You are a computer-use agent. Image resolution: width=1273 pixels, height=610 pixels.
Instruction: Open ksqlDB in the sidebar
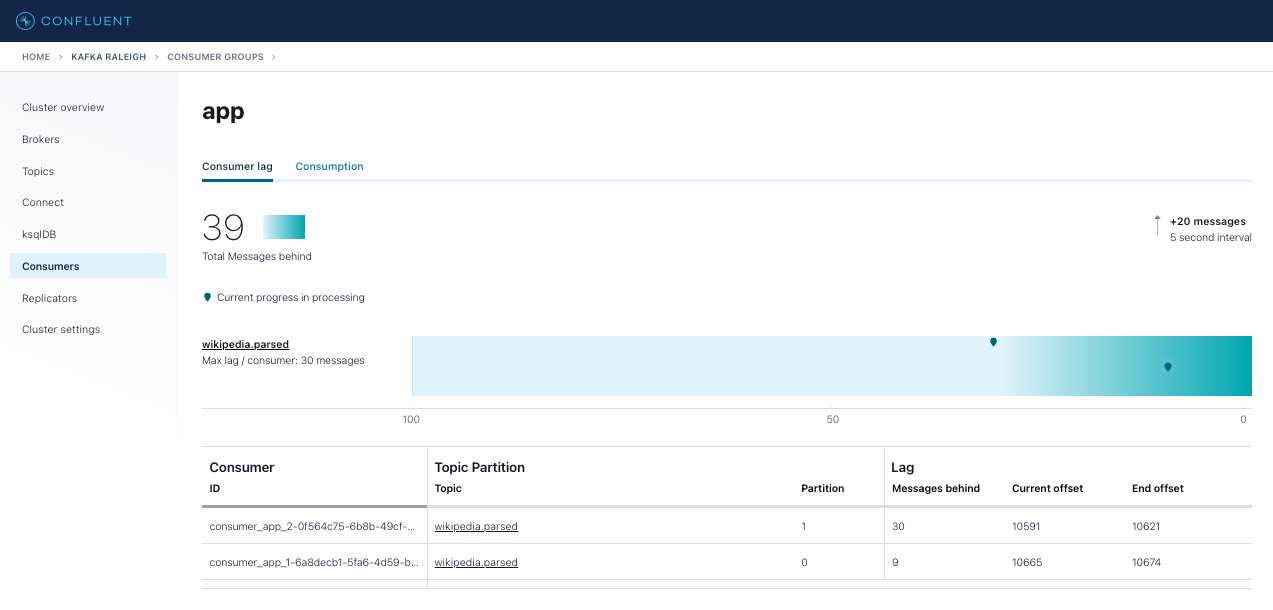click(41, 234)
